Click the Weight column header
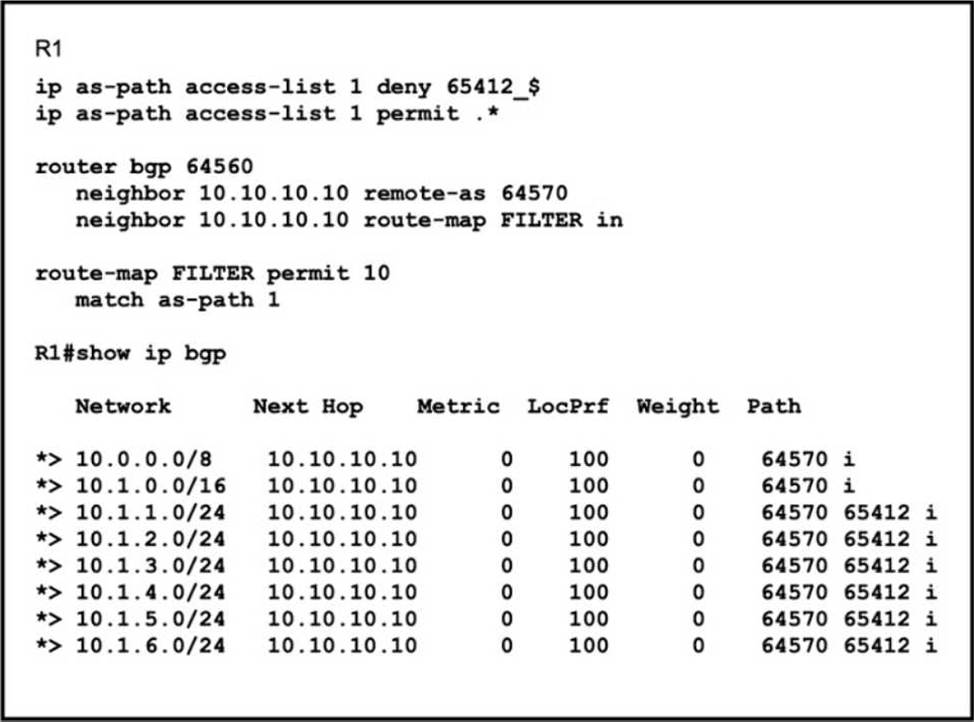This screenshot has width=974, height=722. tap(677, 406)
